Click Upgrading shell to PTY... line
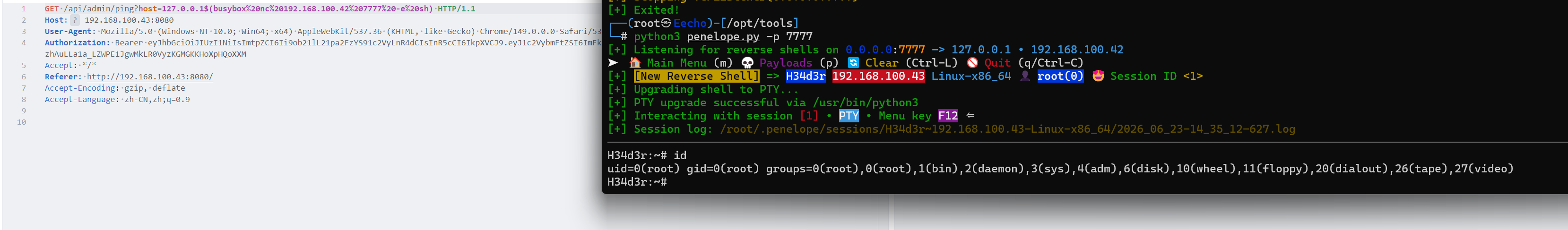The width and height of the screenshot is (1568, 230). point(703,89)
